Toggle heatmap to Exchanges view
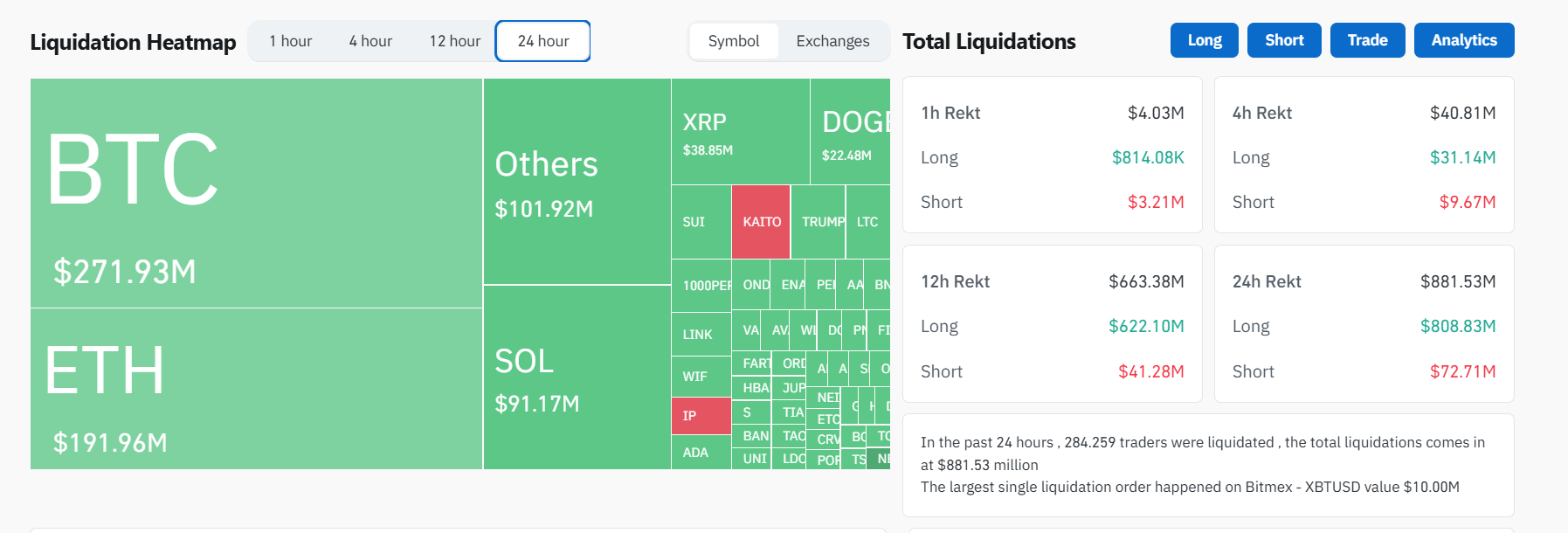The height and width of the screenshot is (533, 1568). 832,41
